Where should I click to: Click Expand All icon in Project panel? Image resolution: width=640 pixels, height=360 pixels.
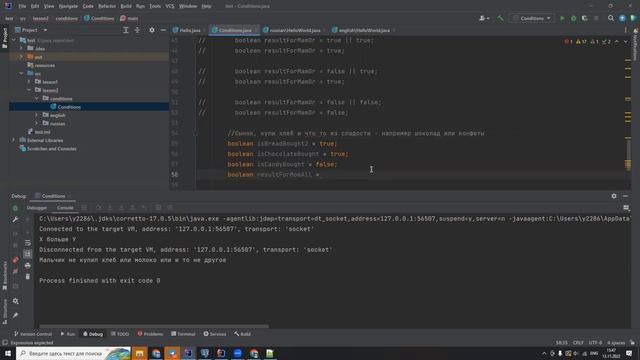[x=126, y=30]
